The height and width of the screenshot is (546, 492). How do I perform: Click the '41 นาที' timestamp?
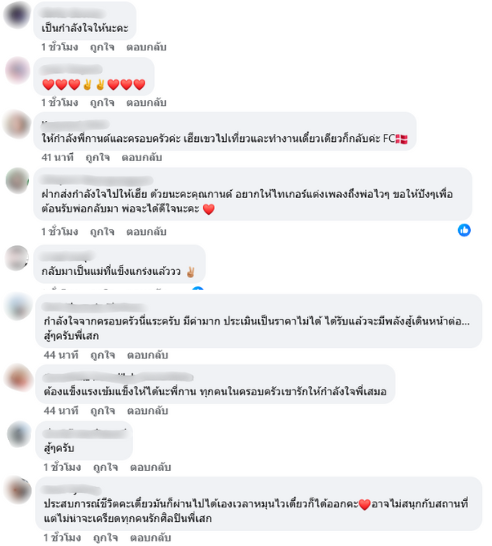[57, 157]
